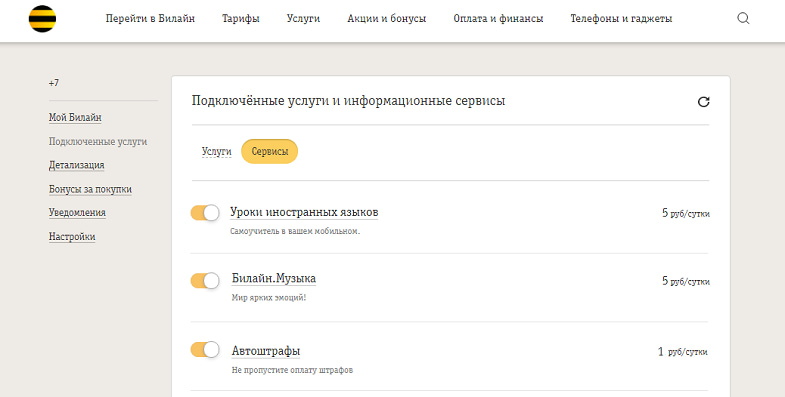This screenshot has height=397, width=785.
Task: Open Бонусы за покупки link
Action: 90,189
